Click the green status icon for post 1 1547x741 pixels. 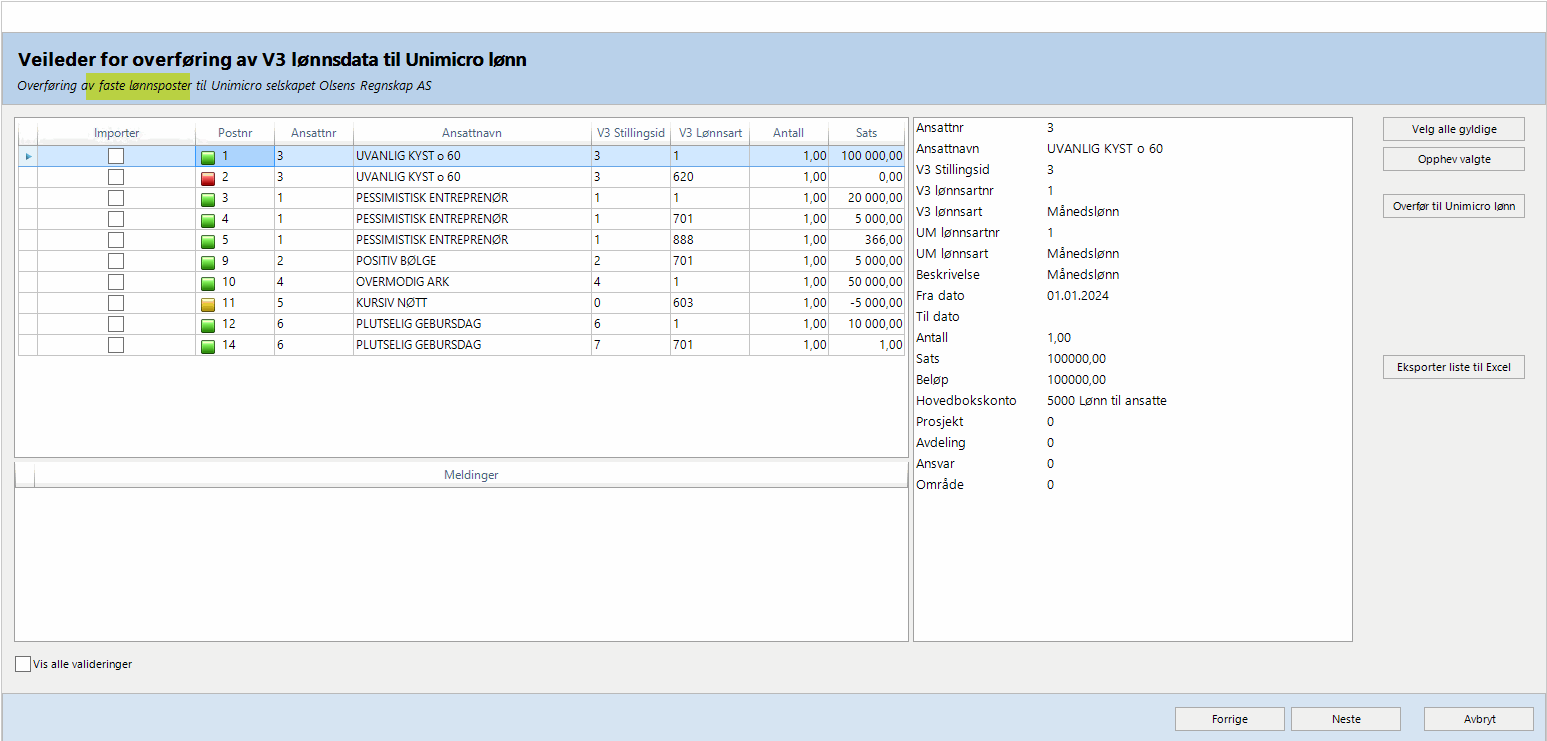(x=208, y=157)
